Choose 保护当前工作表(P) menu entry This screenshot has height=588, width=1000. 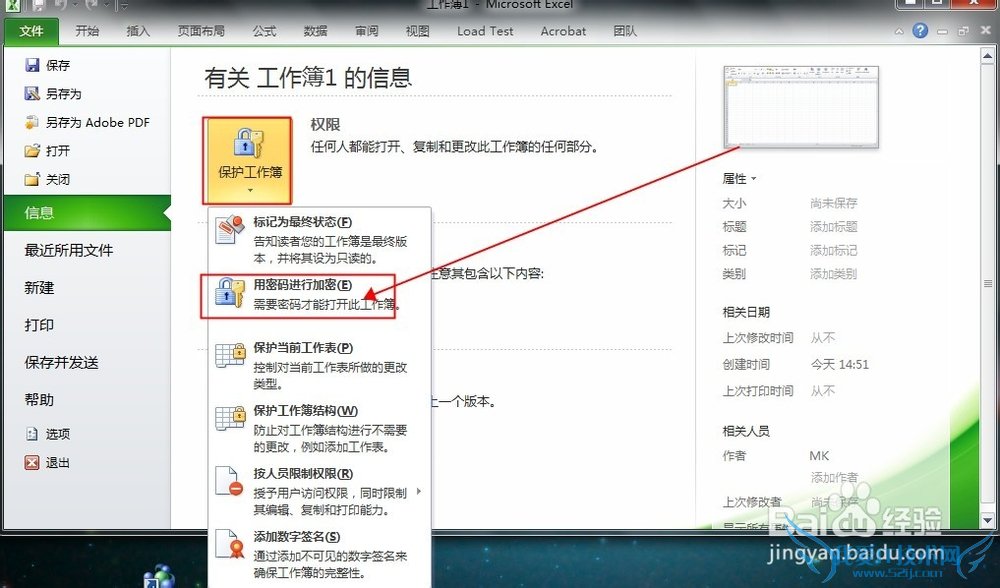pyautogui.click(x=320, y=365)
